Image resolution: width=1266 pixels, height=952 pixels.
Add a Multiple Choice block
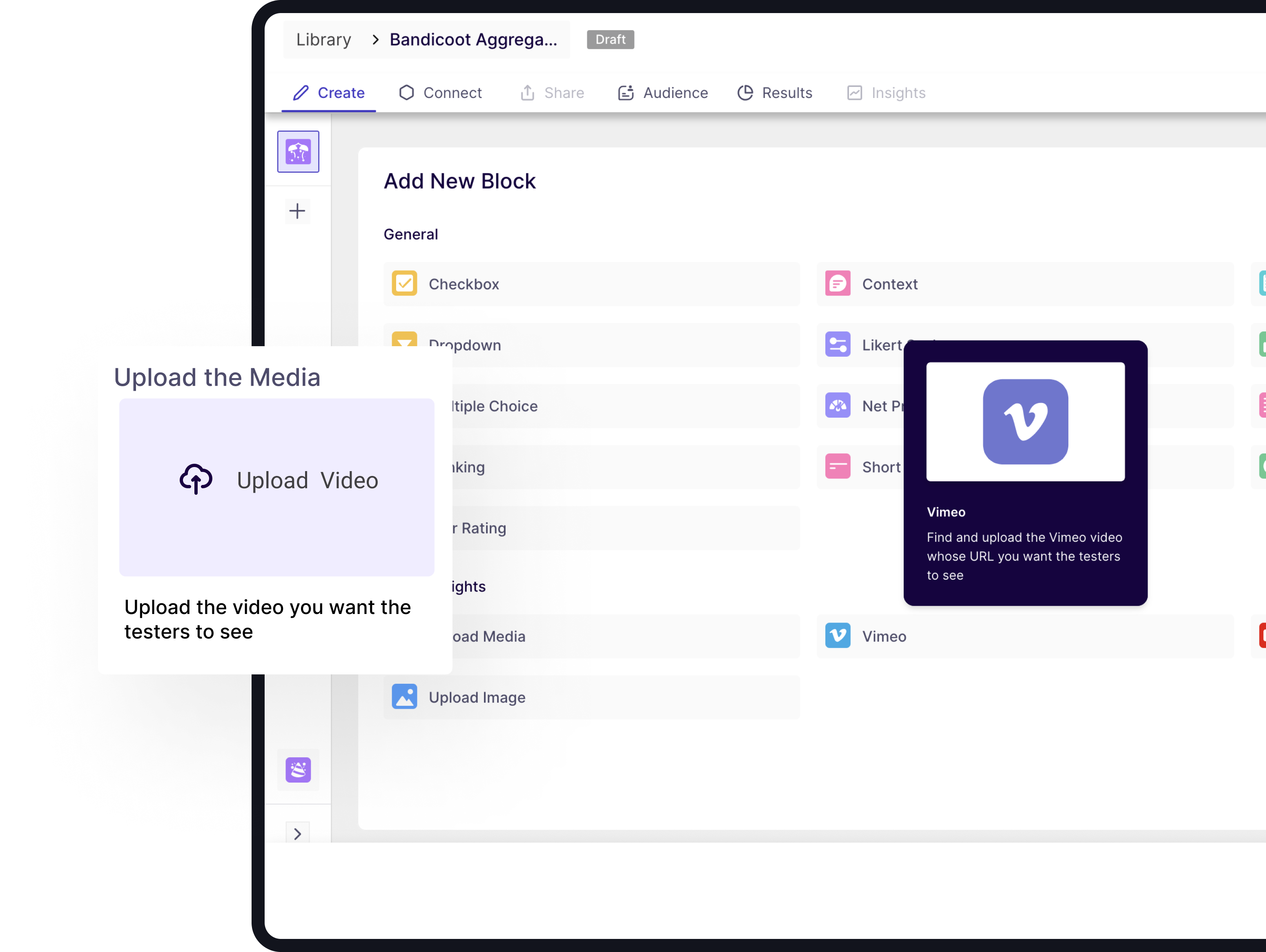[626, 406]
